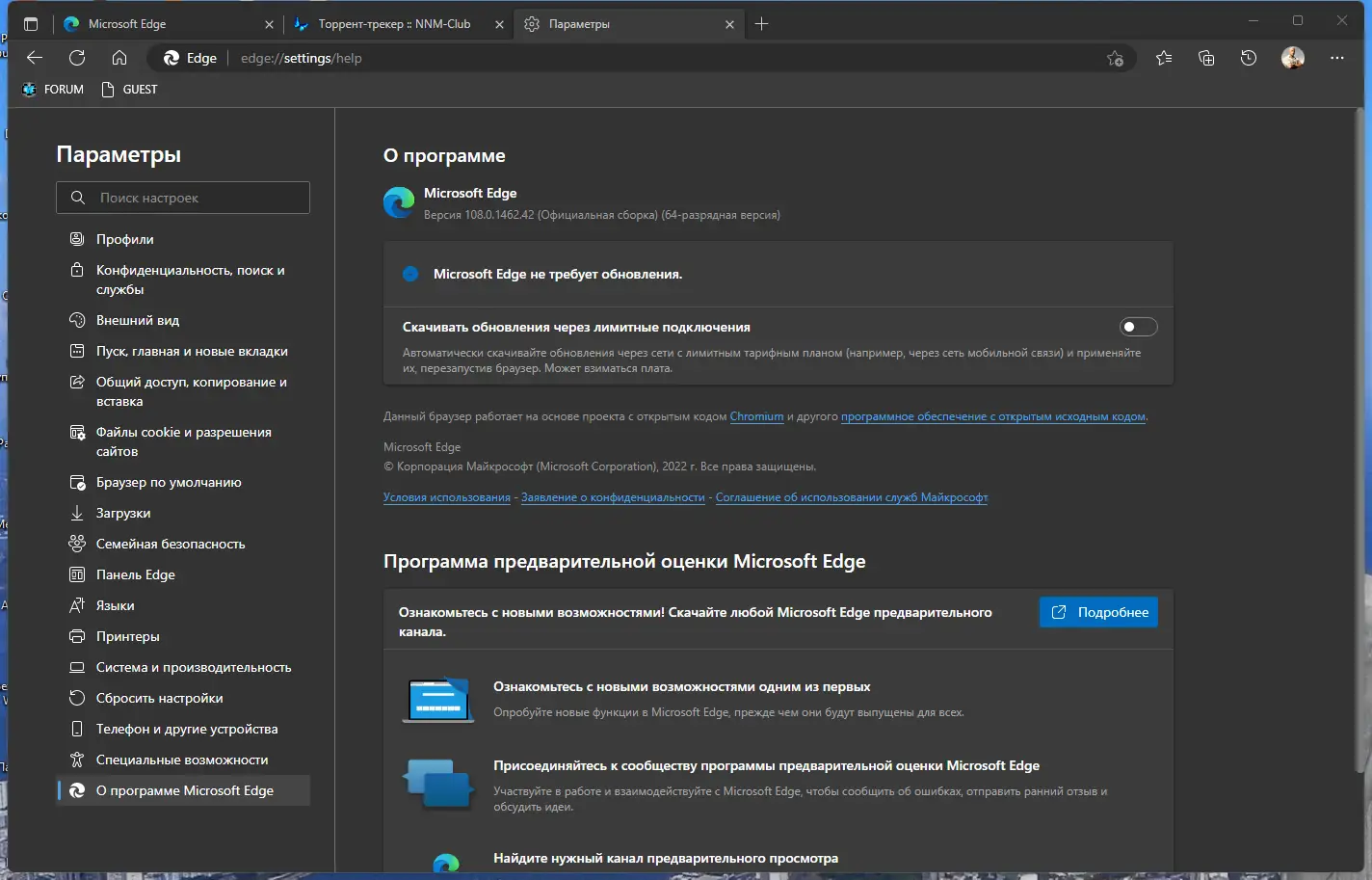Open Общий доступ, копирование и вставка
This screenshot has width=1372, height=880.
(183, 391)
